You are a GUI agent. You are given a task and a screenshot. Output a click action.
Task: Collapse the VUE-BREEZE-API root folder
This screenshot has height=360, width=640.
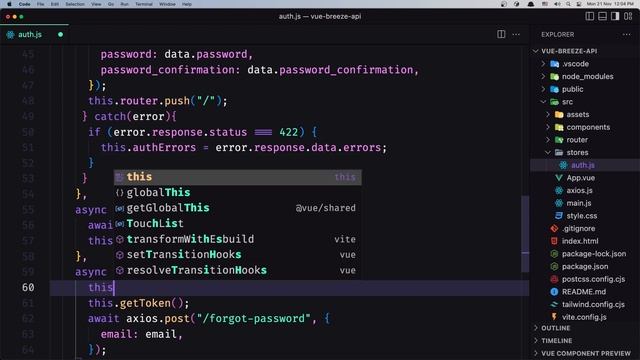pyautogui.click(x=536, y=51)
